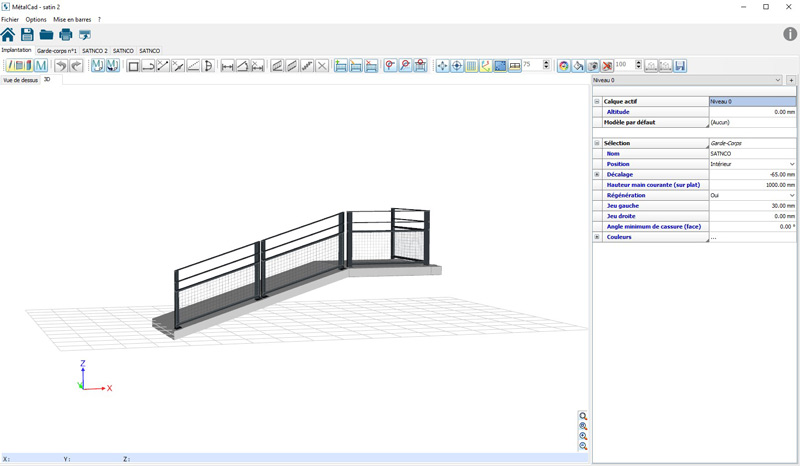
Task: Switch to the SATNCO 2 tab
Action: tap(95, 51)
